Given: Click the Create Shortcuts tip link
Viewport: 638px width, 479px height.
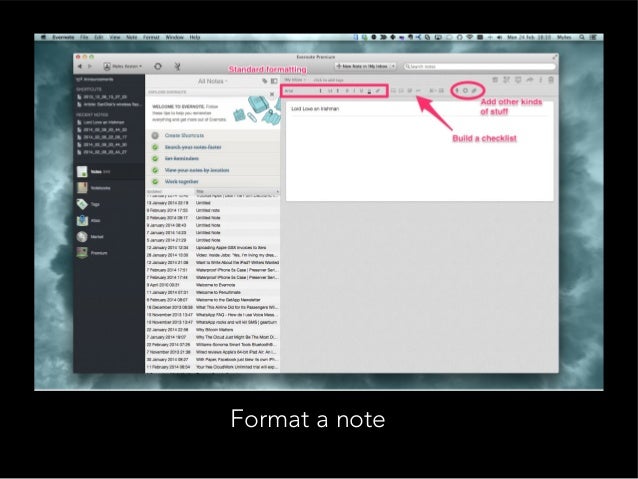Looking at the screenshot, I should click(184, 136).
